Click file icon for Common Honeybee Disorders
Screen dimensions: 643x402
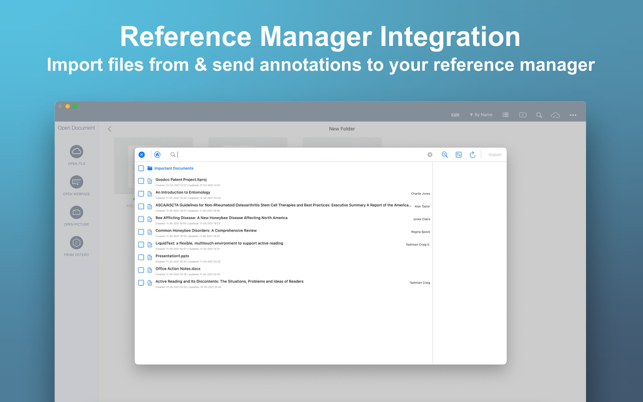[x=150, y=232]
